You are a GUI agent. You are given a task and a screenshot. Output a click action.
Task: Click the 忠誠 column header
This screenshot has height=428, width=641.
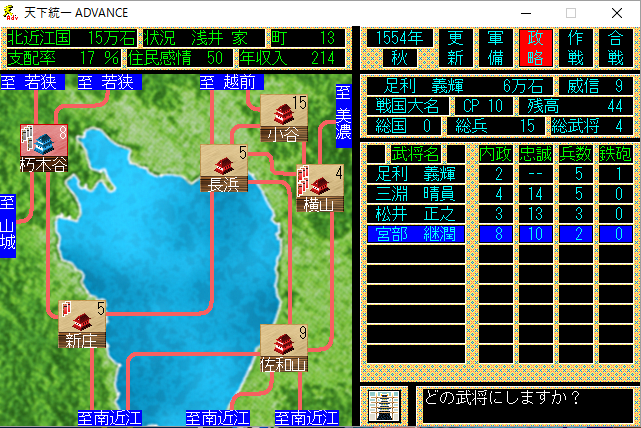pyautogui.click(x=536, y=154)
